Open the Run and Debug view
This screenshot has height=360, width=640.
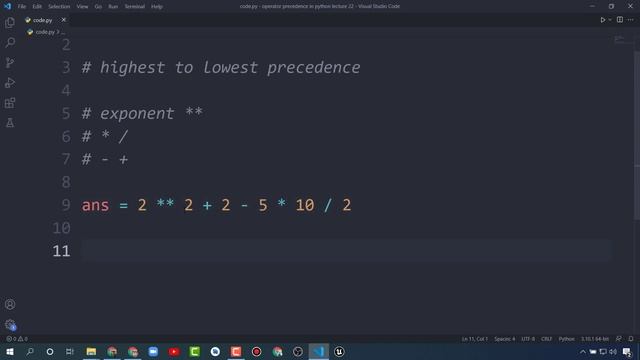[x=10, y=82]
